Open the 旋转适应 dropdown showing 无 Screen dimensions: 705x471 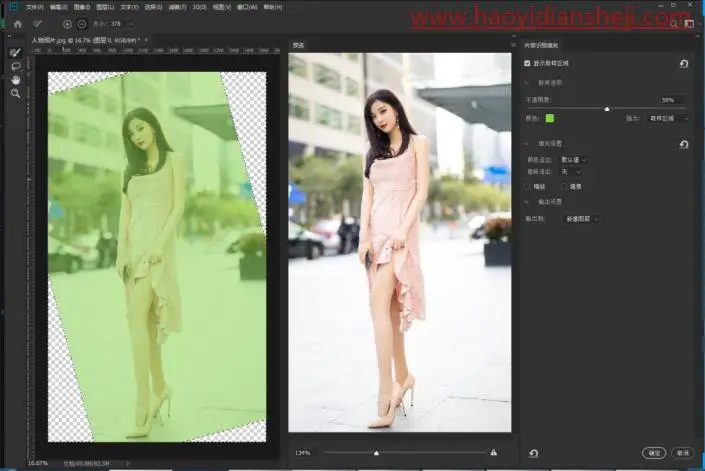coord(571,172)
